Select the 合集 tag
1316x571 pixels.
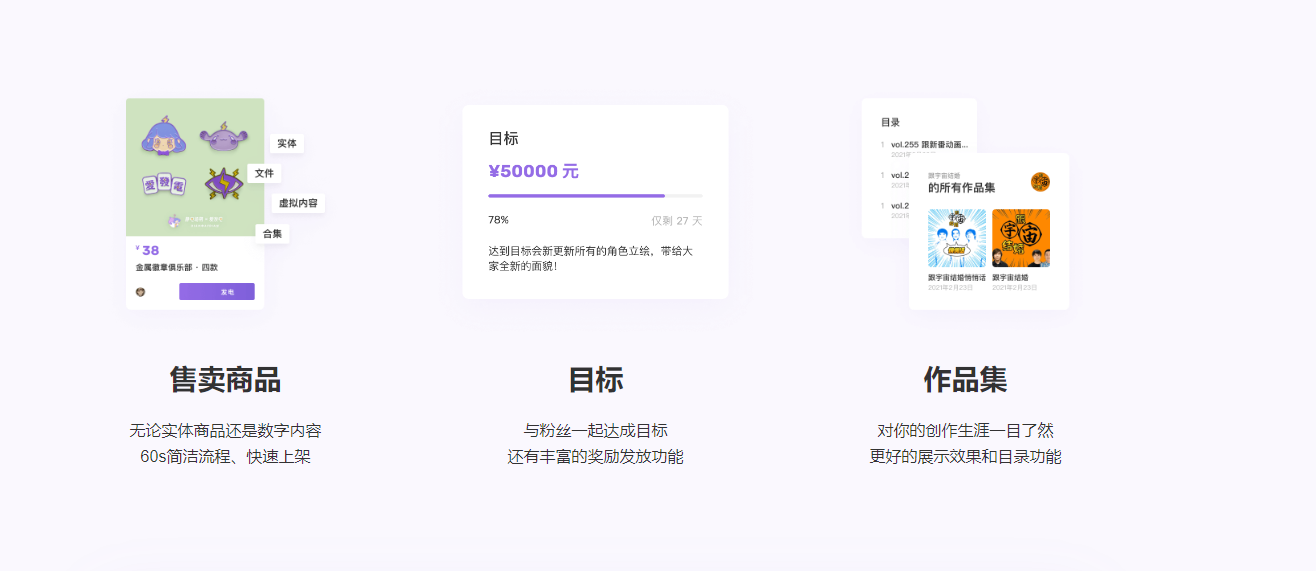272,234
